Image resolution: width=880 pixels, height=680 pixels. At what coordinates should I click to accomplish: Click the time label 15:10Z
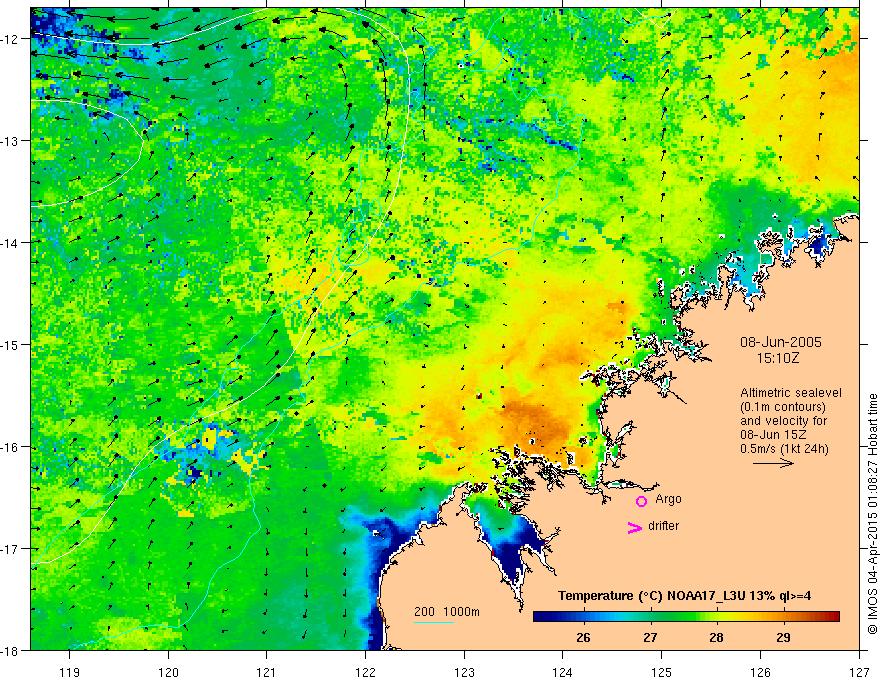click(x=777, y=358)
